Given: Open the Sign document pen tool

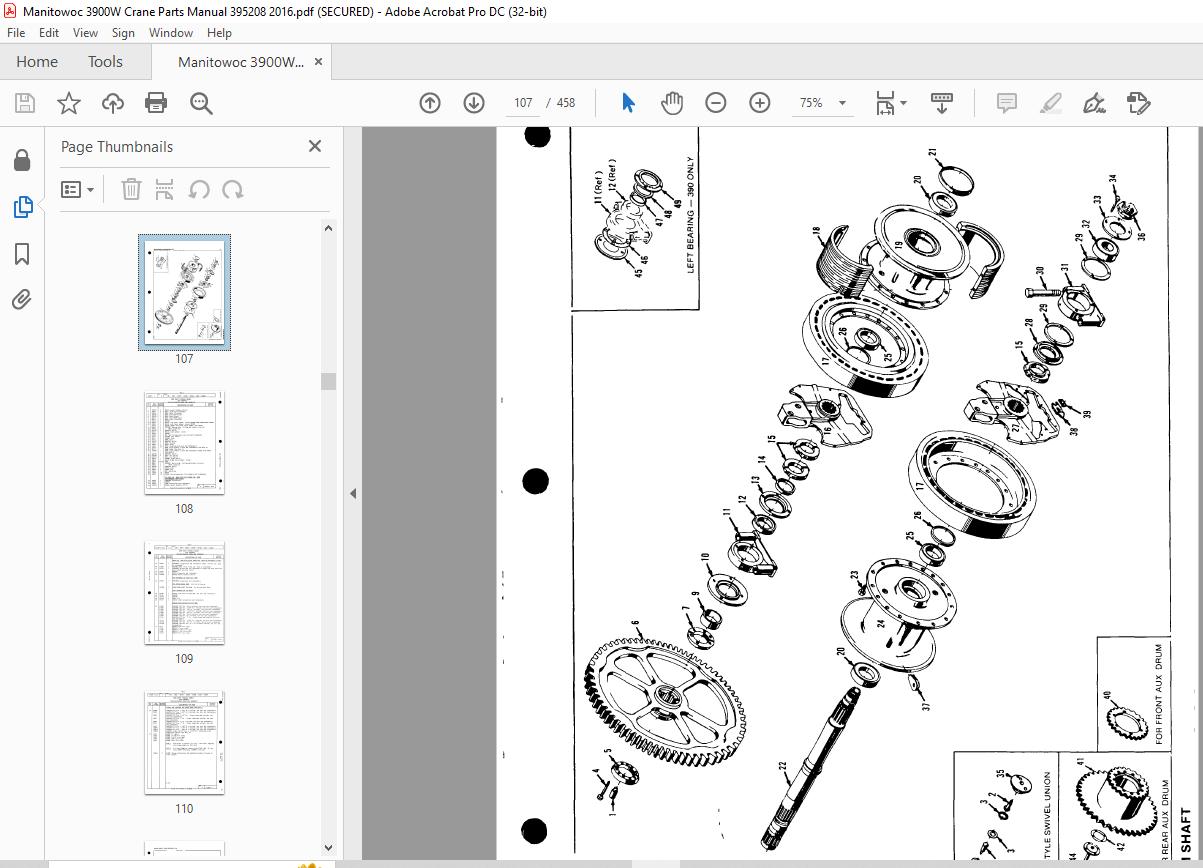Looking at the screenshot, I should [1094, 103].
